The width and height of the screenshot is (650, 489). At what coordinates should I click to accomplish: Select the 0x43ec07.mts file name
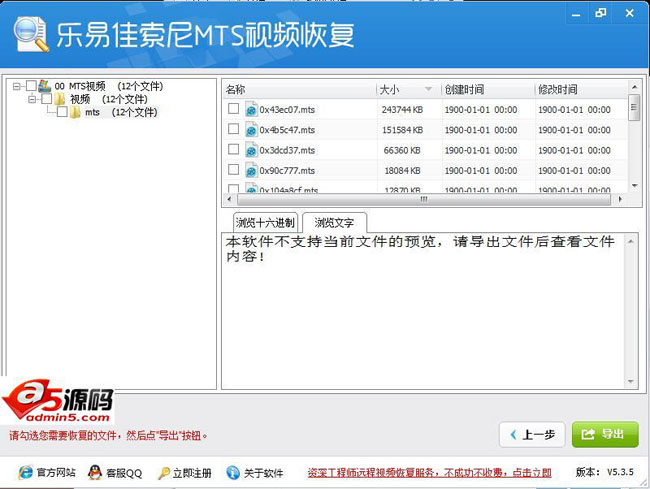(287, 110)
